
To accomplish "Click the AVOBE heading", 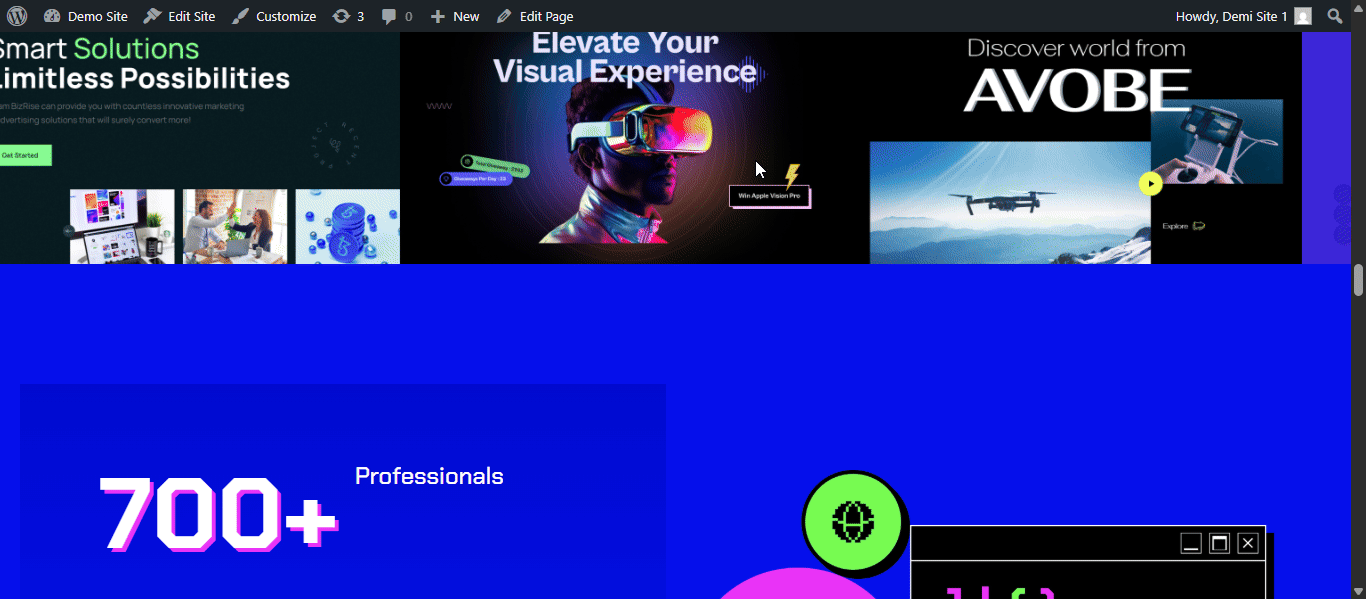I will coord(1077,89).
